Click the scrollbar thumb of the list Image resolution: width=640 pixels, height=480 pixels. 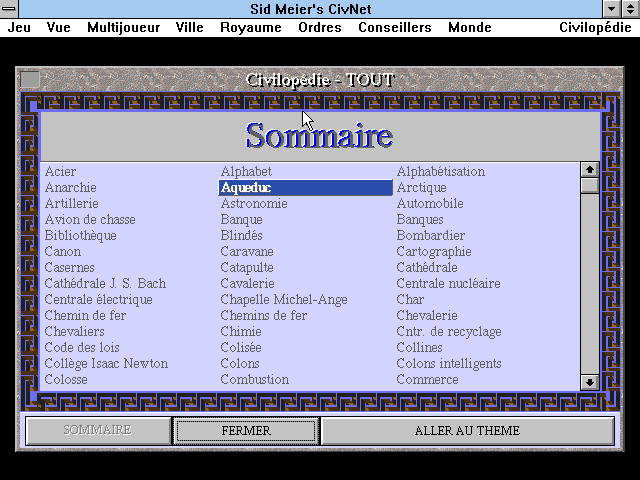(x=589, y=185)
